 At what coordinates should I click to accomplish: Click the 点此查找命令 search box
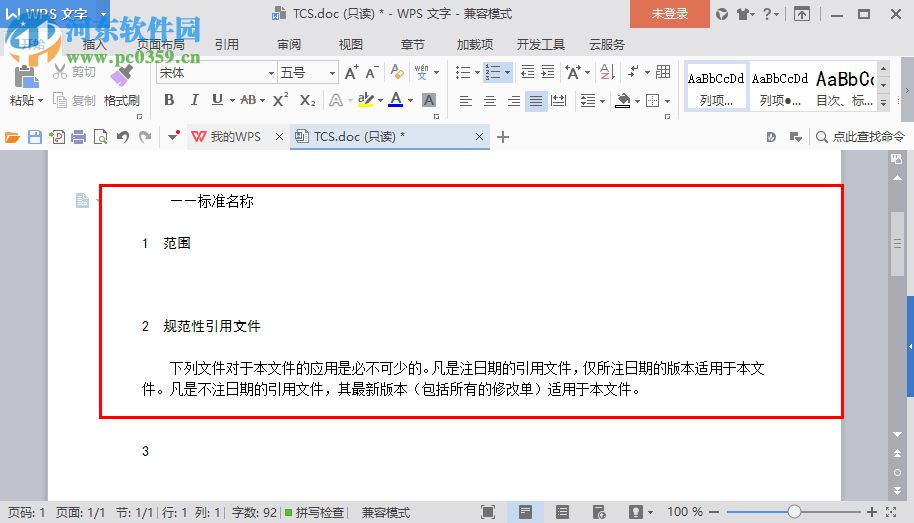(861, 137)
